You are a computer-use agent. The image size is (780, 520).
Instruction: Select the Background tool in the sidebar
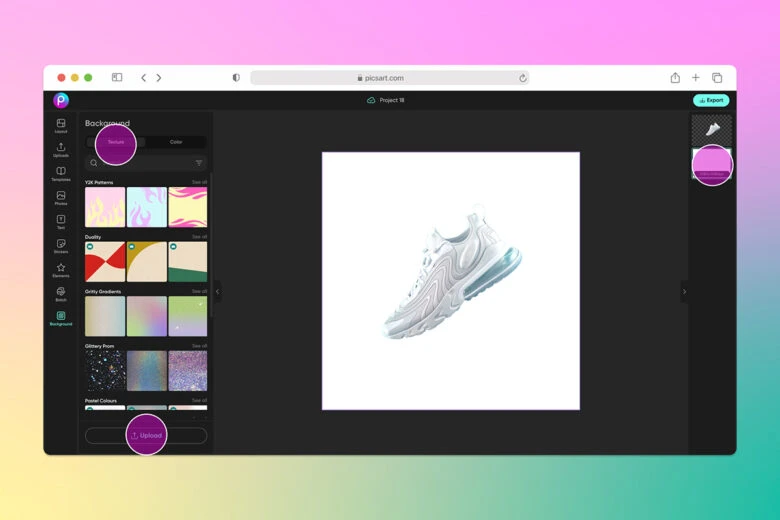[x=61, y=318]
